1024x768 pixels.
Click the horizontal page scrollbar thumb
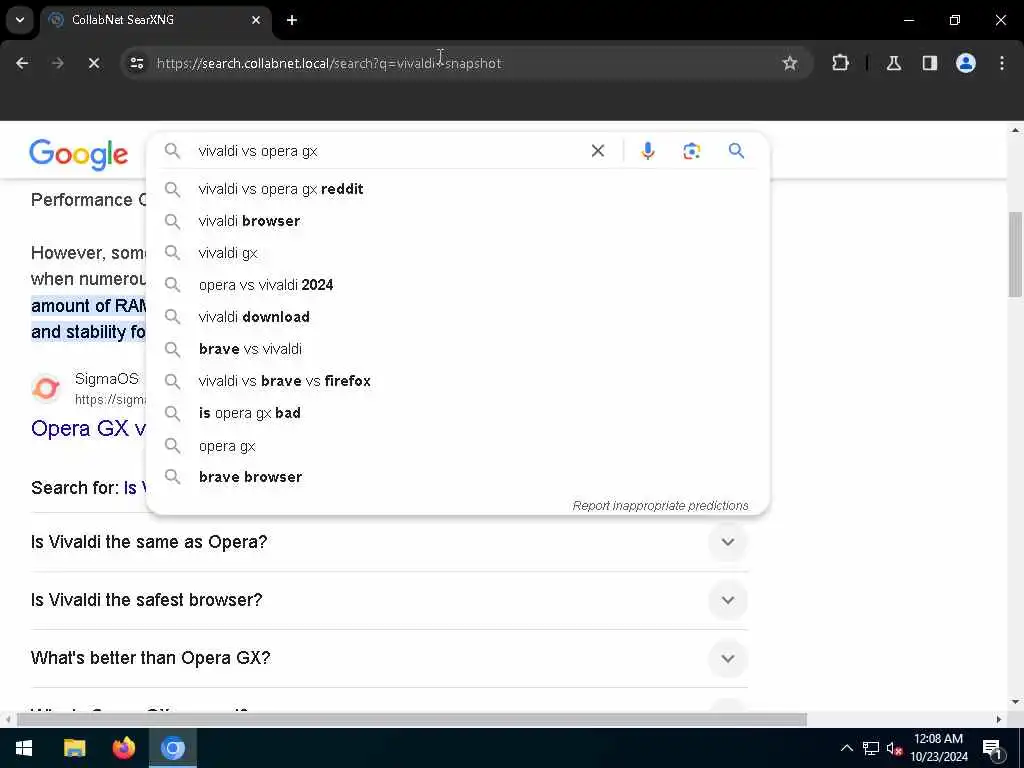point(411,719)
